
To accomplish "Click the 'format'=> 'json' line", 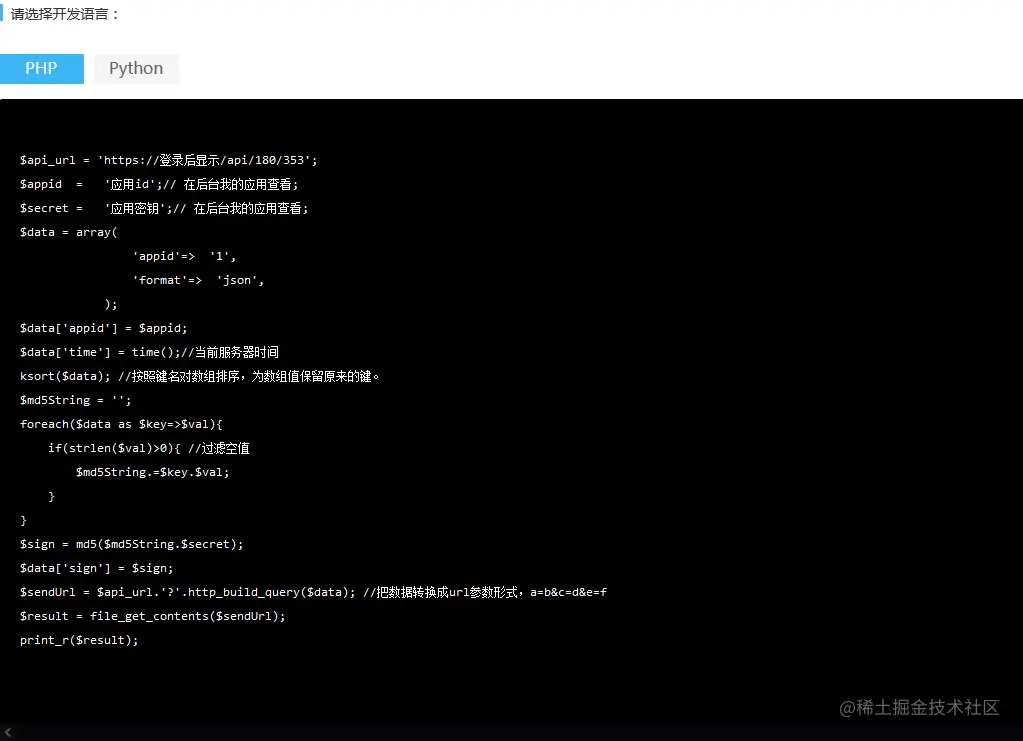I will click(x=198, y=280).
